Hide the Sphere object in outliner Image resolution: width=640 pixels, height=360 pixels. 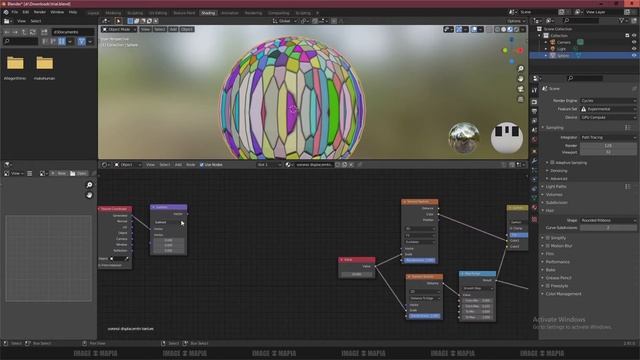pos(634,55)
